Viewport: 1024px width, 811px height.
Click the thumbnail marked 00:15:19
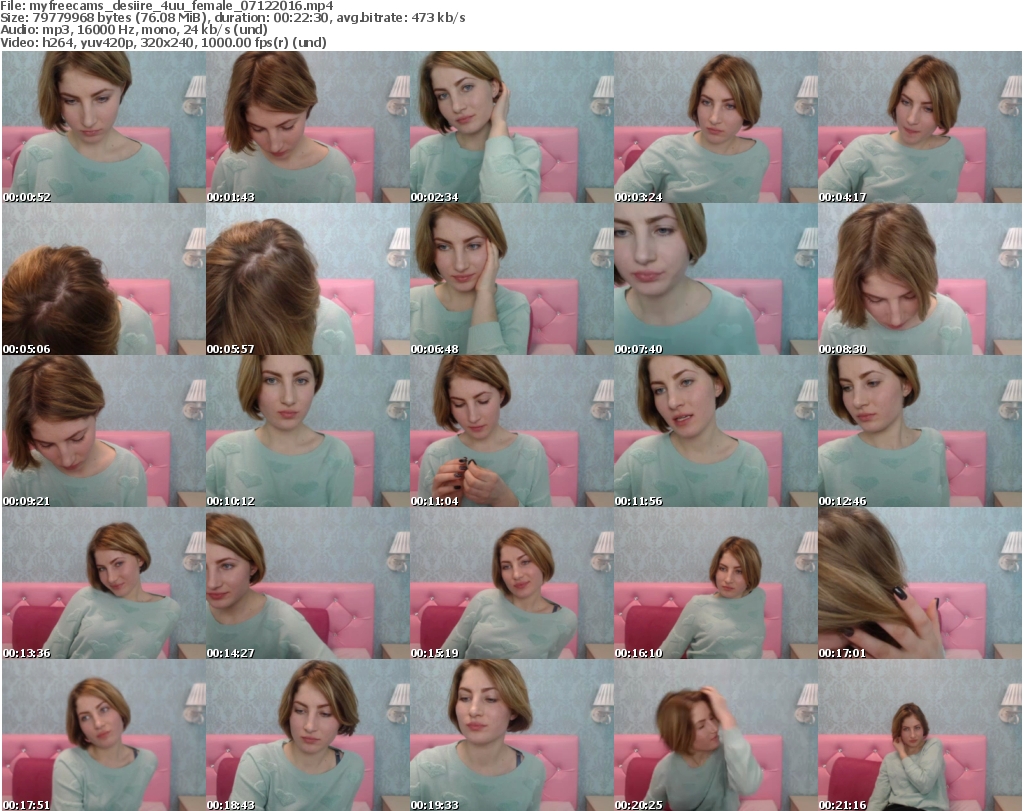click(x=511, y=583)
